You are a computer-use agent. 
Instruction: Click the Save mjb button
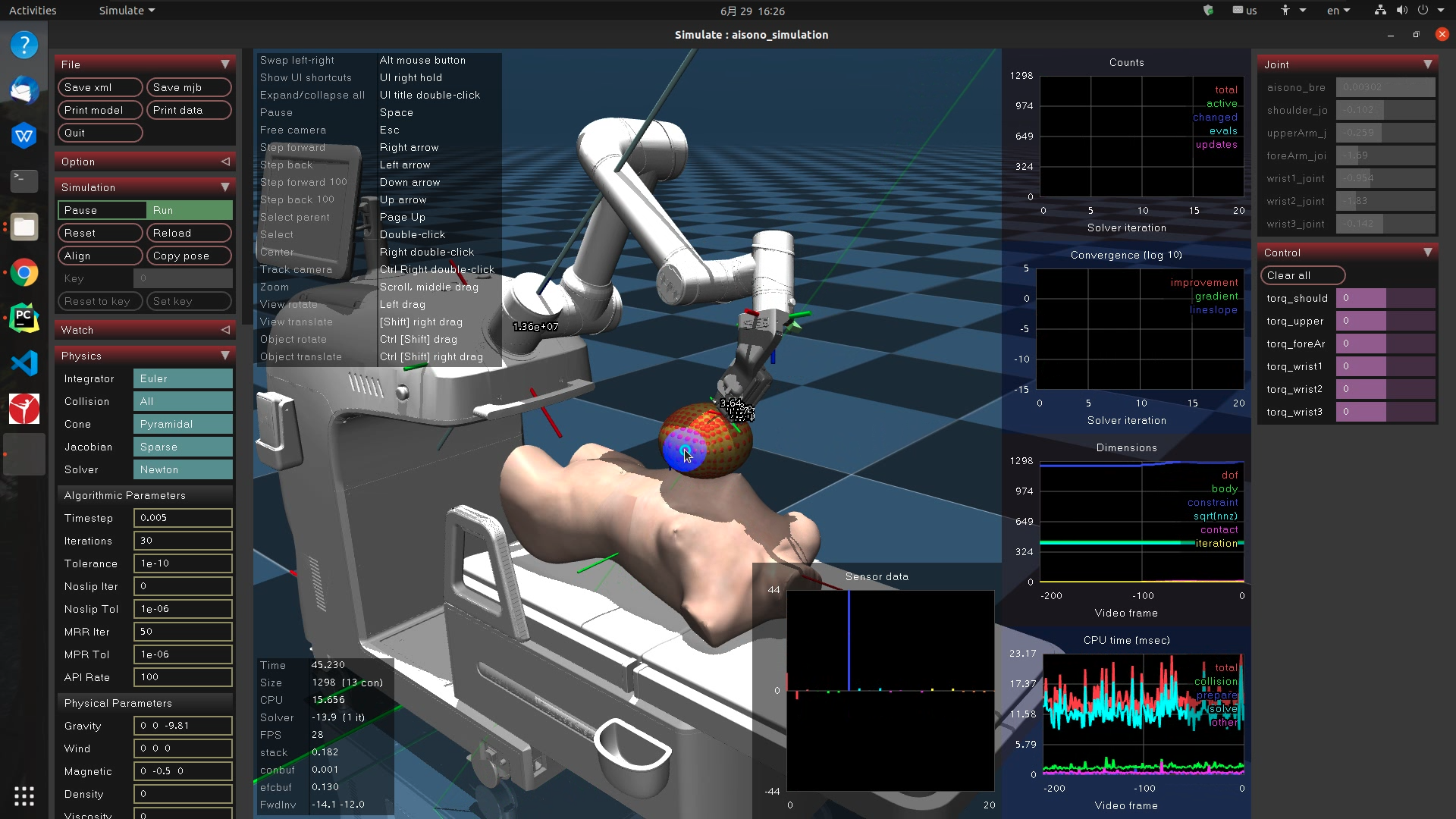coord(189,87)
